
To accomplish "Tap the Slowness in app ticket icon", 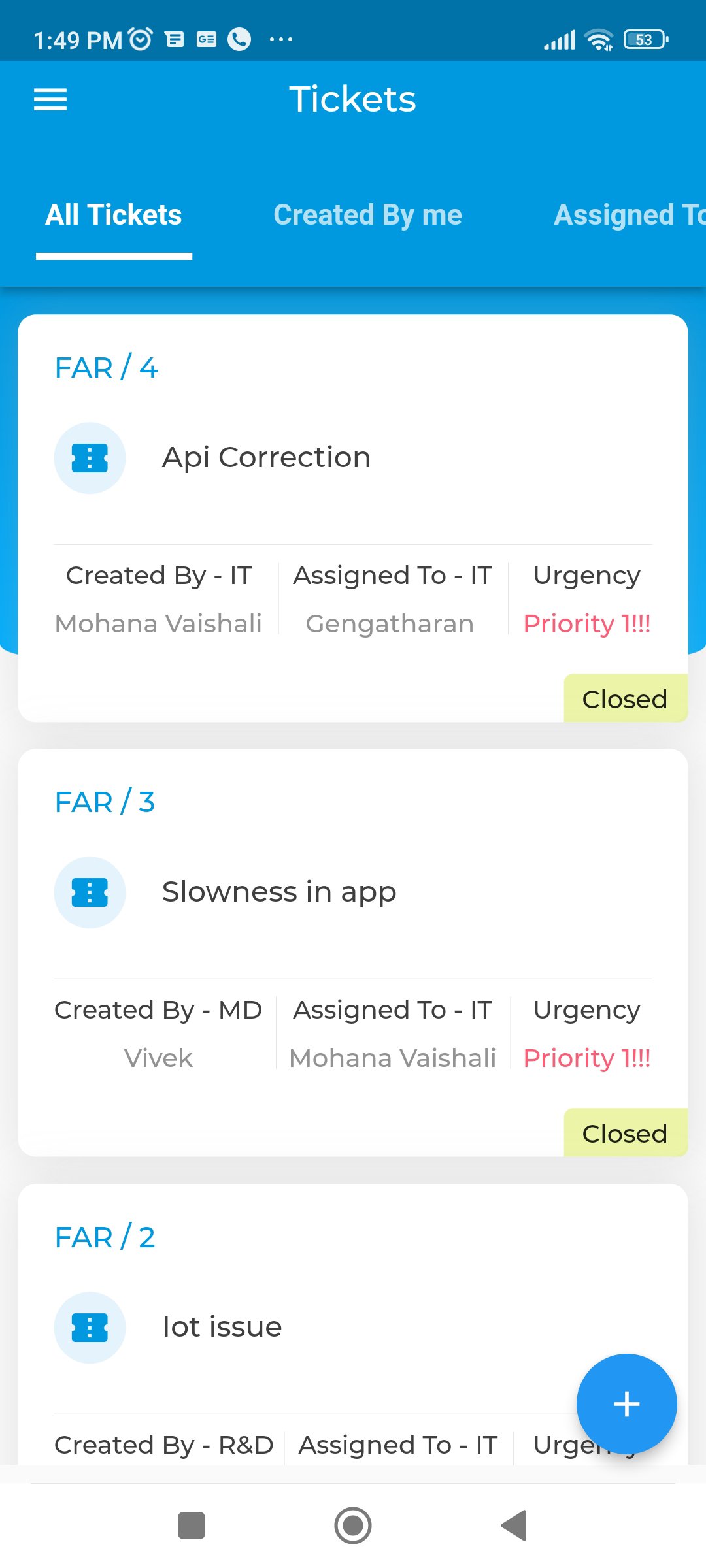I will (90, 892).
